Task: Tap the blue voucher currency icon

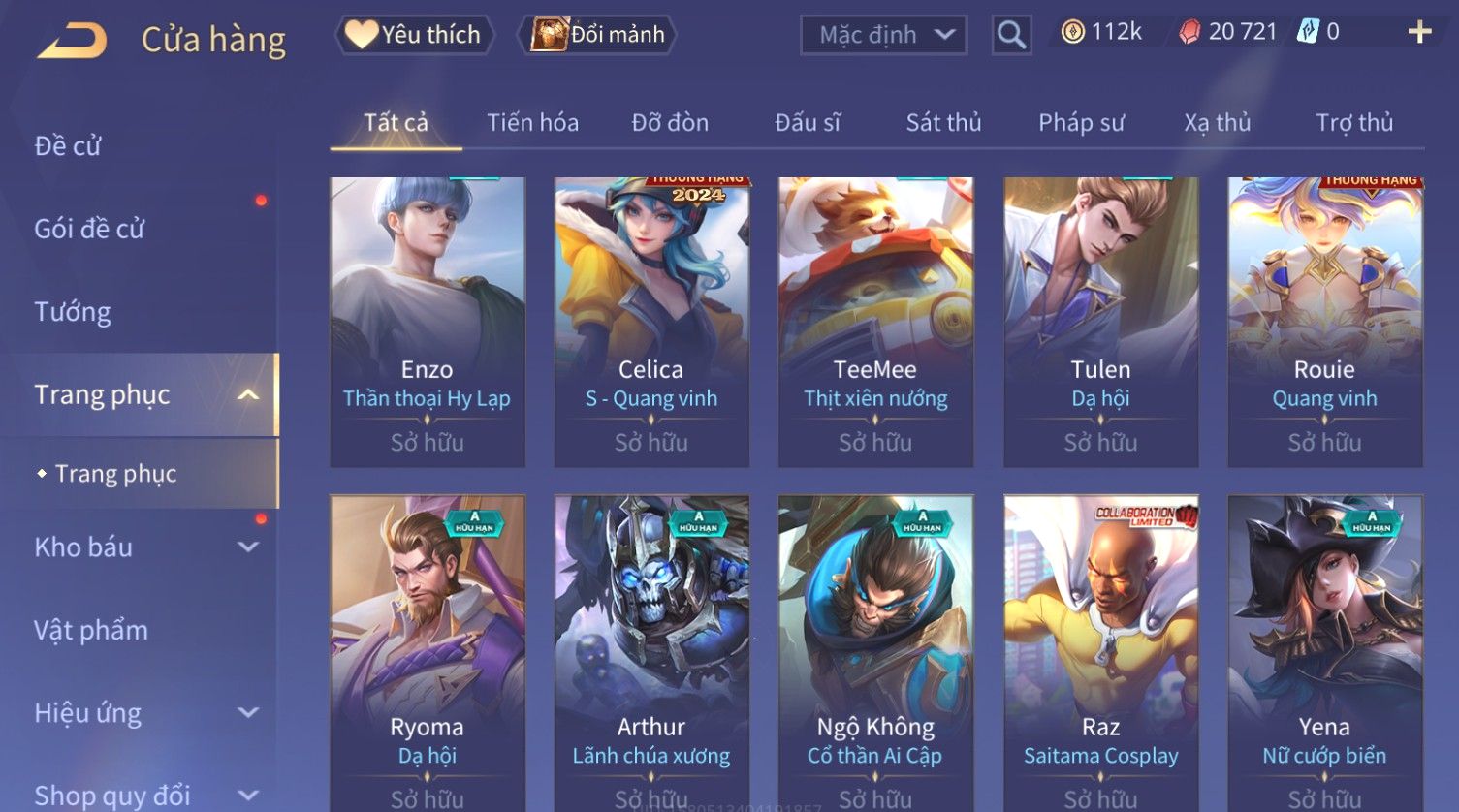Action: tap(1308, 32)
